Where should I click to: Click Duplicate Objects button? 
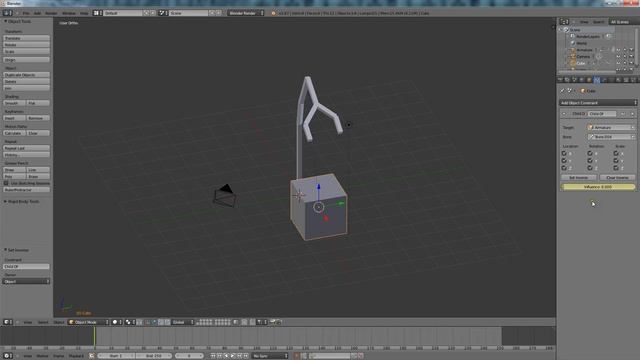click(x=27, y=75)
